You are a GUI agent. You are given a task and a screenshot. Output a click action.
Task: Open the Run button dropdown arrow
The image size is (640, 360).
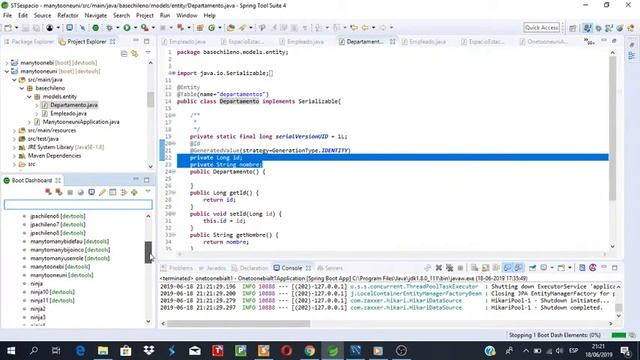click(135, 28)
